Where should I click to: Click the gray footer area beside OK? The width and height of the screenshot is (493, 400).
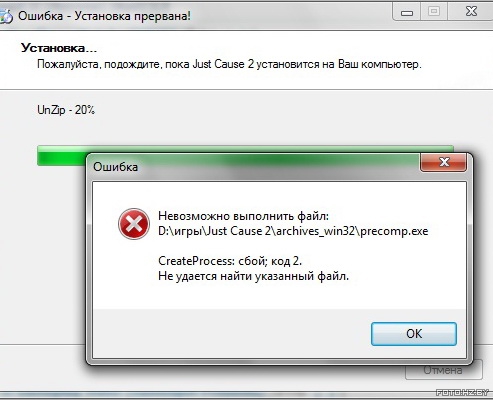coord(232,334)
